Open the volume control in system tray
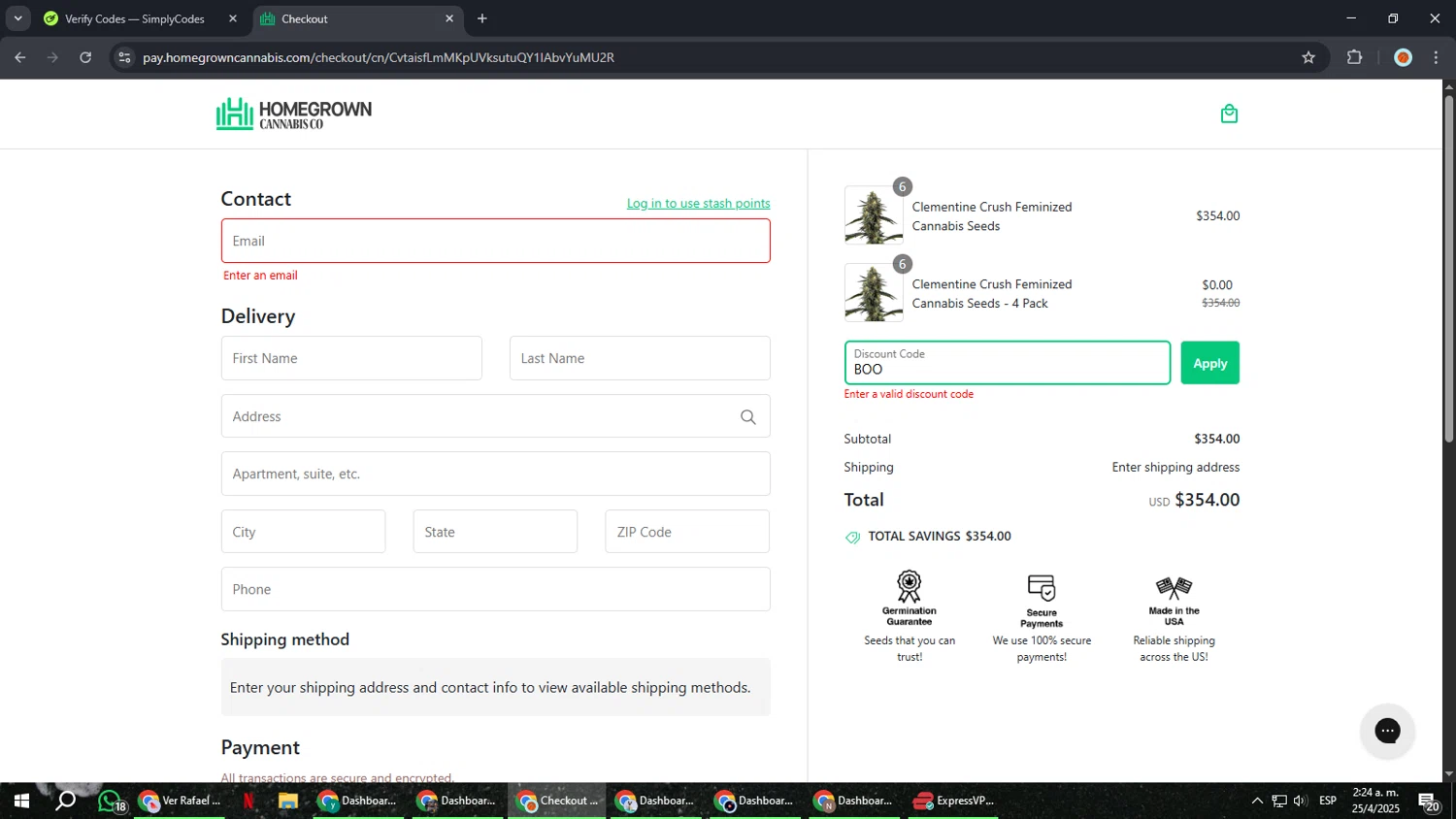1456x819 pixels. click(x=1301, y=801)
